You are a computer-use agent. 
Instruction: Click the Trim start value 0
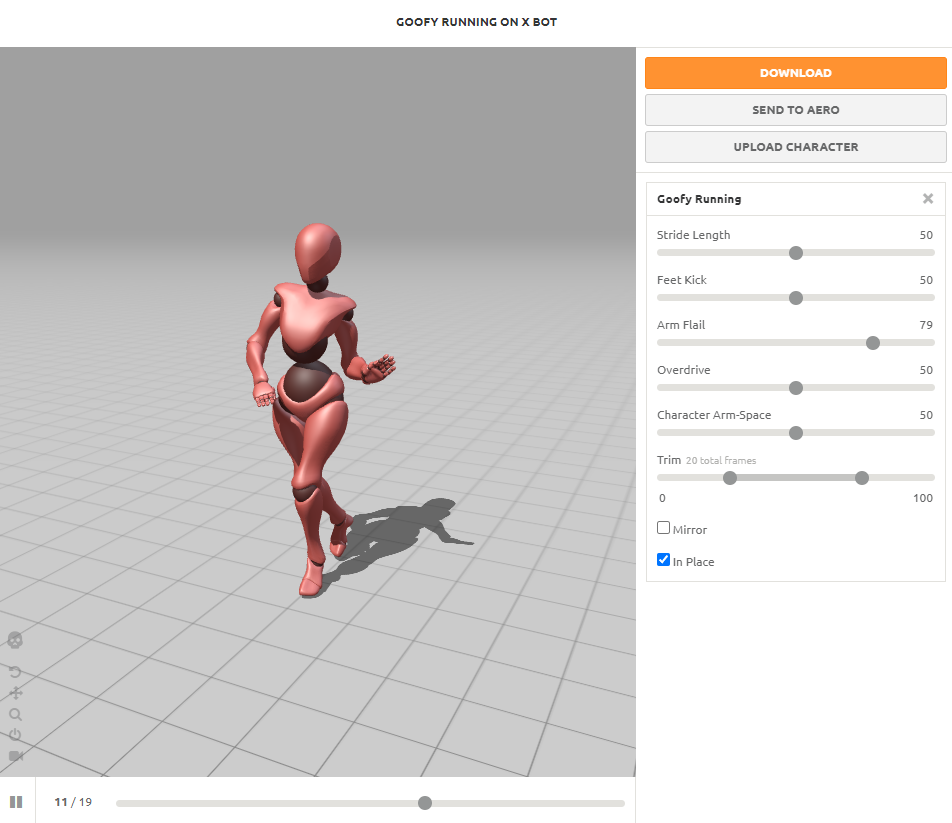point(662,498)
